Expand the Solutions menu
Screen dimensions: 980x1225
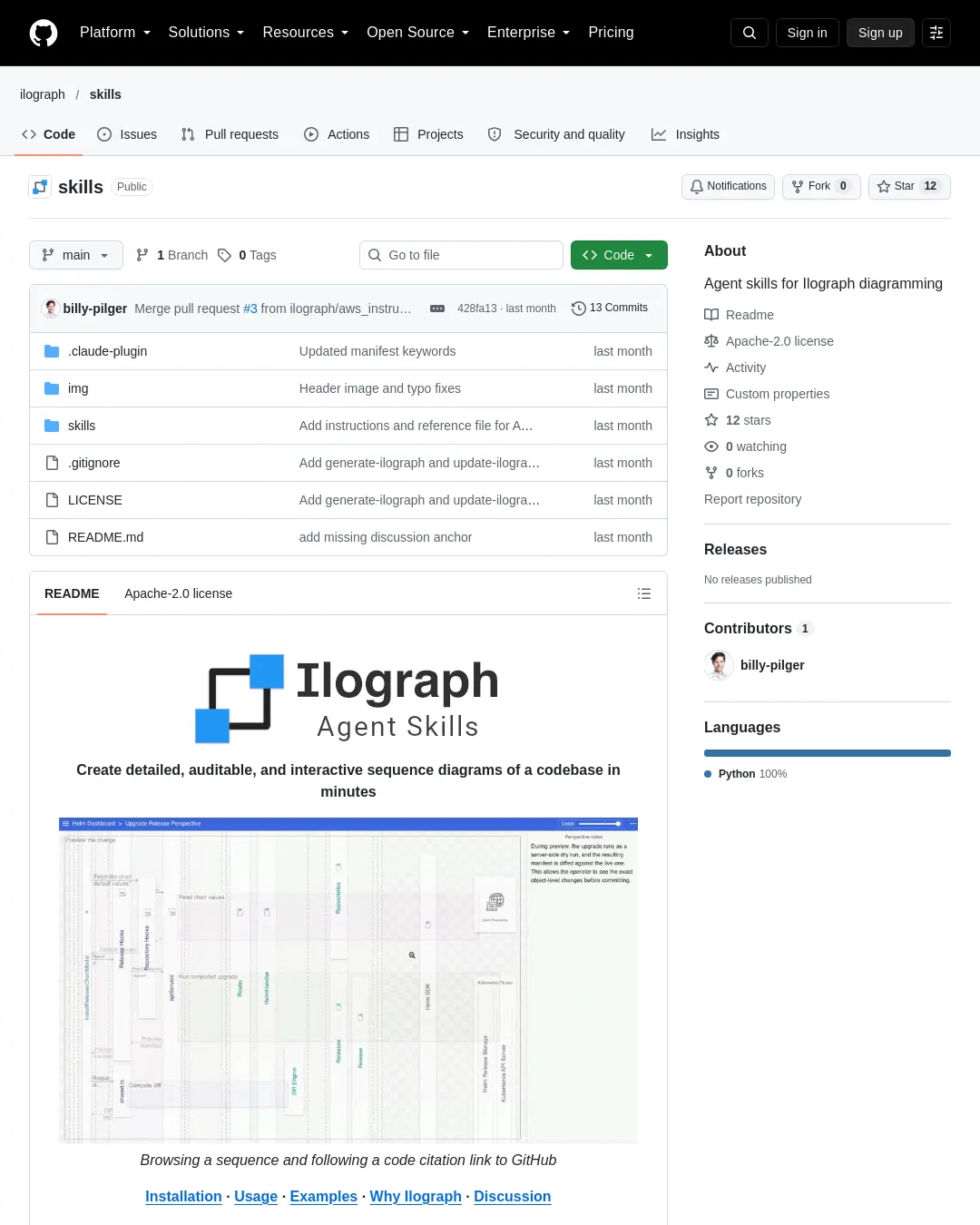coord(206,33)
